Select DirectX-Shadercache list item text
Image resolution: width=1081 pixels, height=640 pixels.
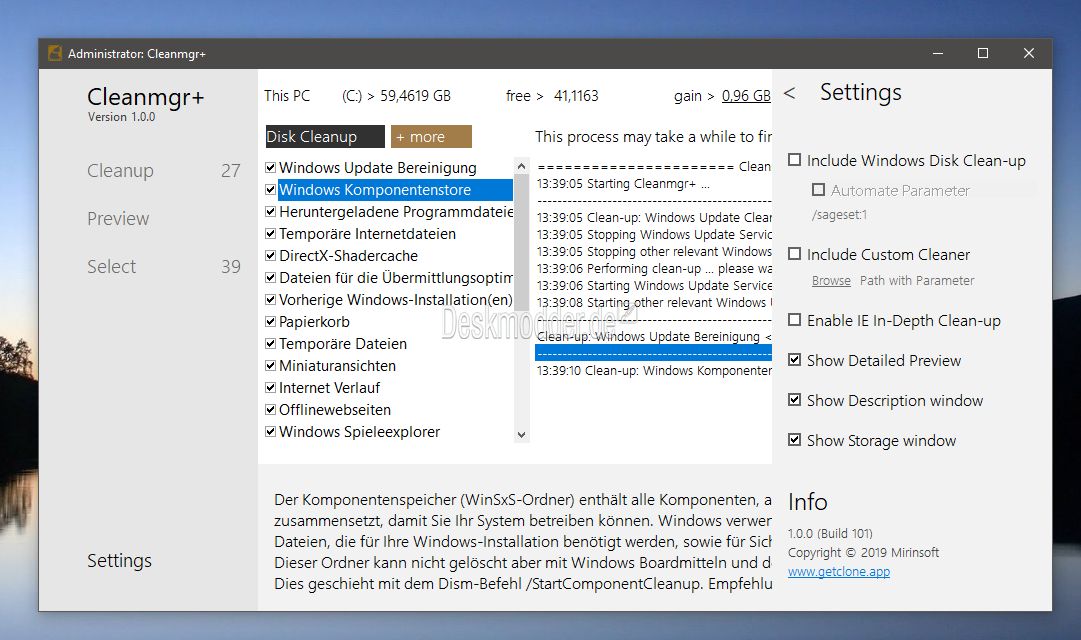pyautogui.click(x=348, y=256)
